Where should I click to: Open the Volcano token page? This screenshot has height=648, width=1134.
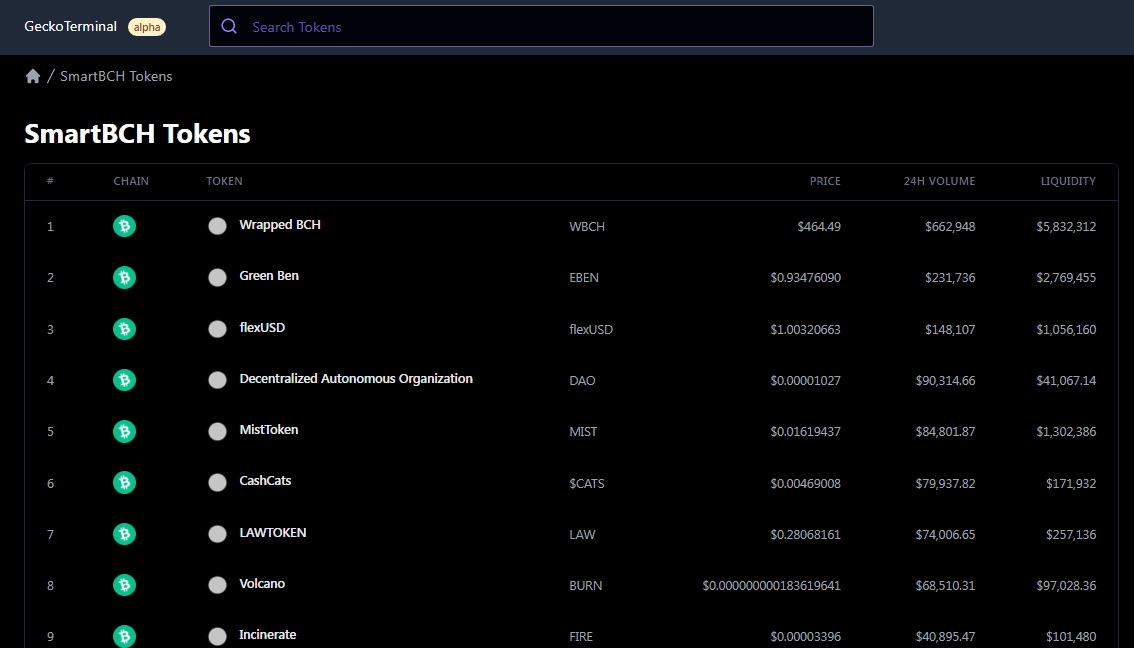(x=262, y=584)
